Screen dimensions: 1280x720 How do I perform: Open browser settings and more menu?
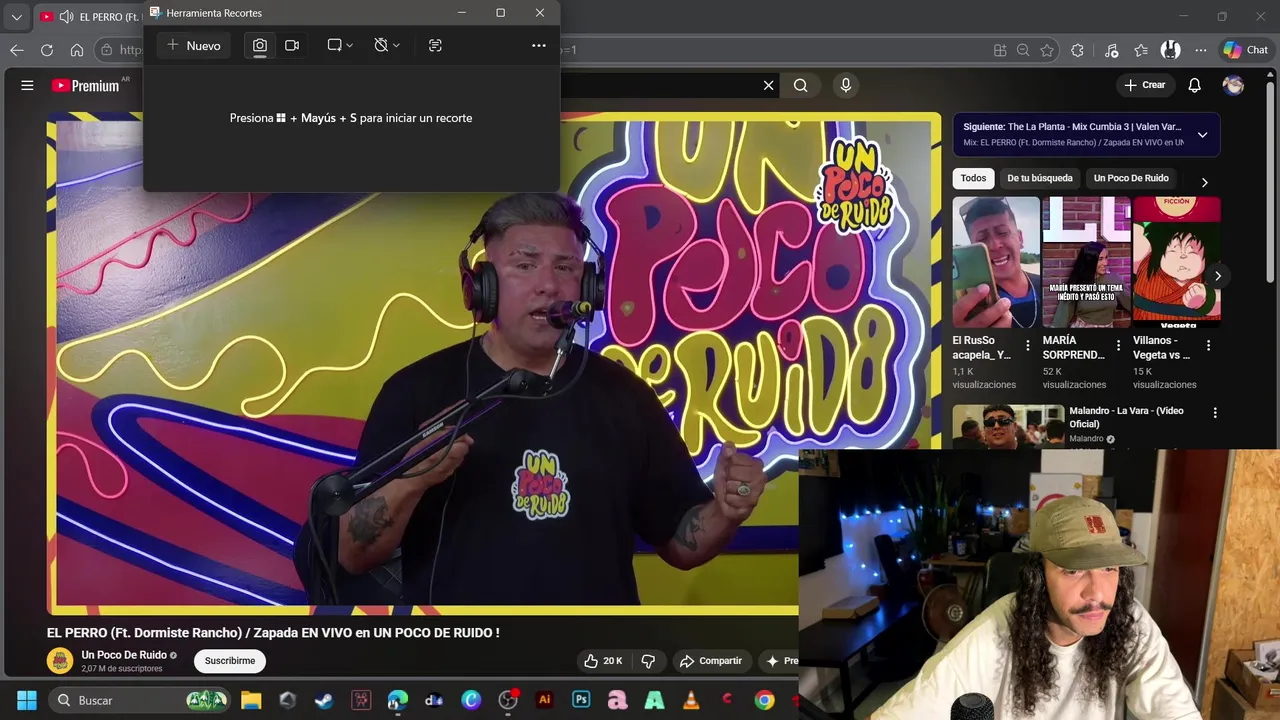1201,50
